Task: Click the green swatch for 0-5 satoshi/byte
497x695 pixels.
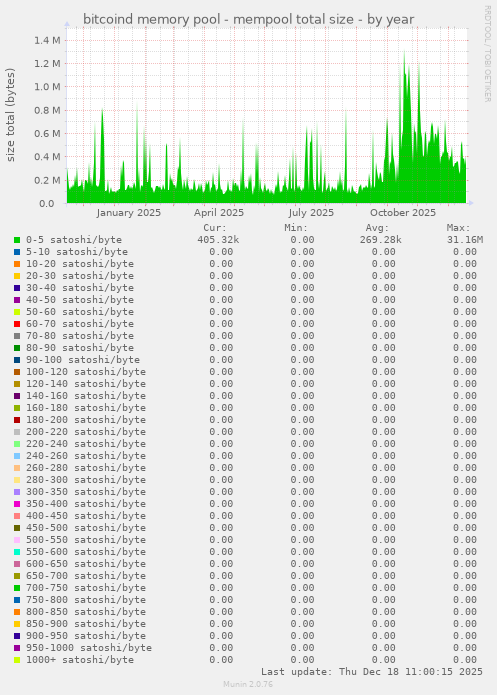Action: tap(17, 240)
